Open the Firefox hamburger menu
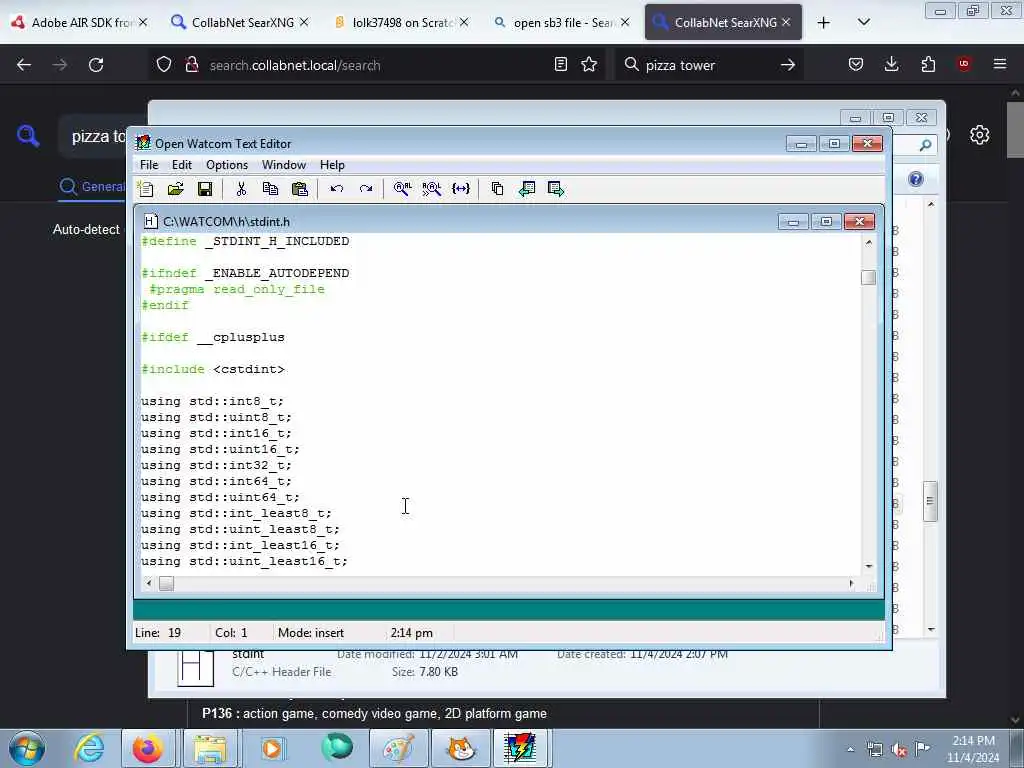 click(1000, 64)
